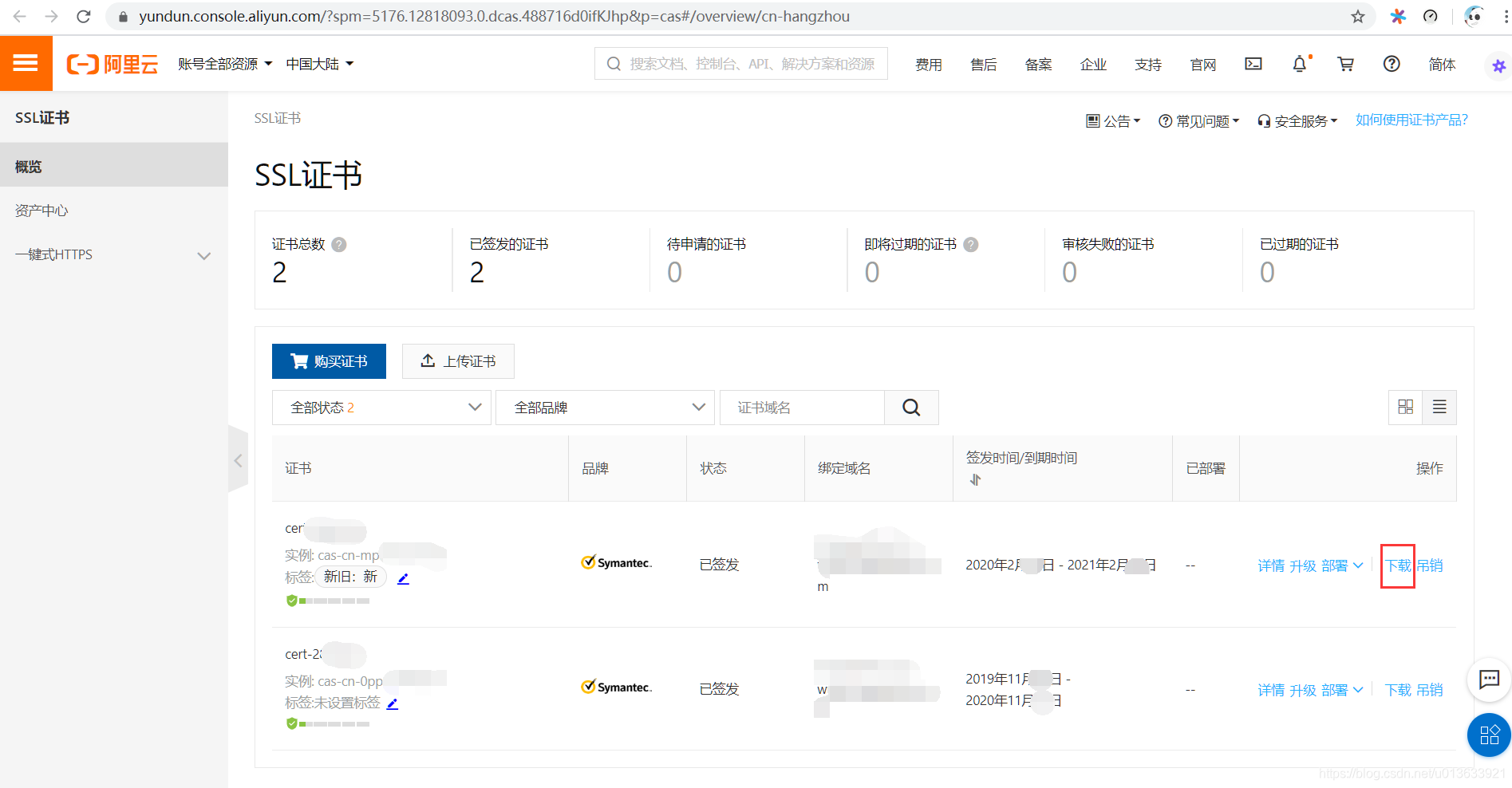Open browser profile avatar
Screen dimensions: 1512x788
coord(1473,16)
